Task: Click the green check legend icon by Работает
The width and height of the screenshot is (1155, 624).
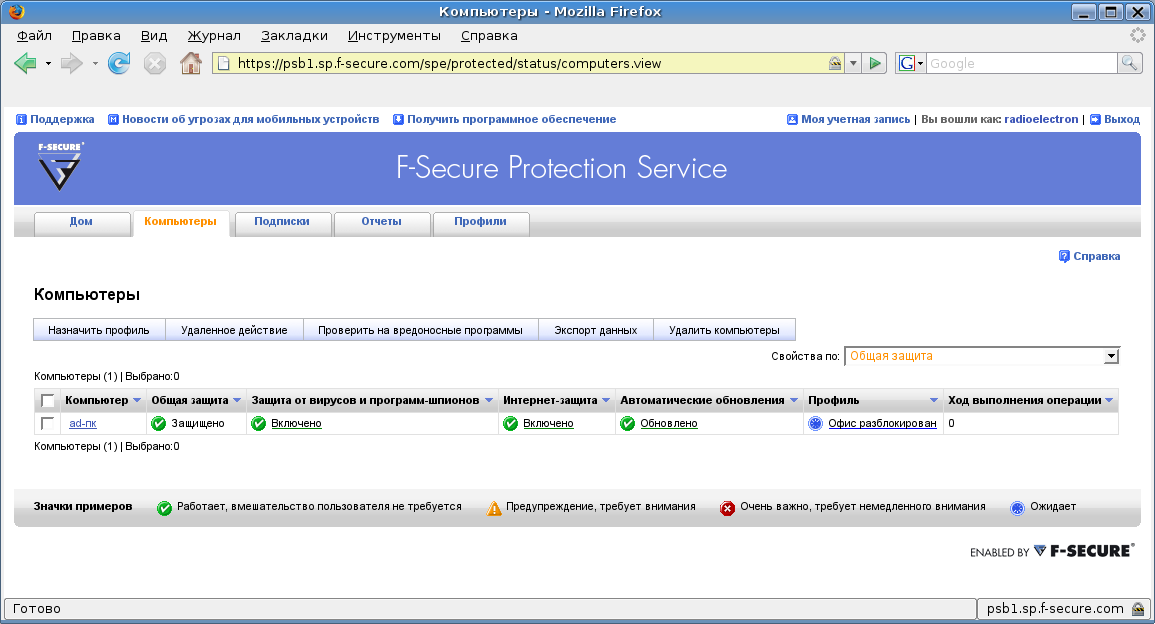Action: [x=164, y=508]
